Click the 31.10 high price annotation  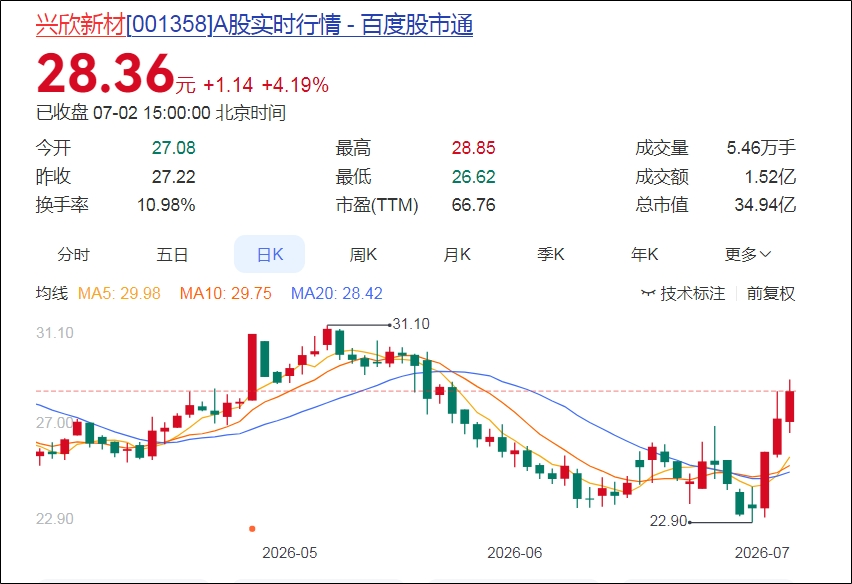point(411,324)
